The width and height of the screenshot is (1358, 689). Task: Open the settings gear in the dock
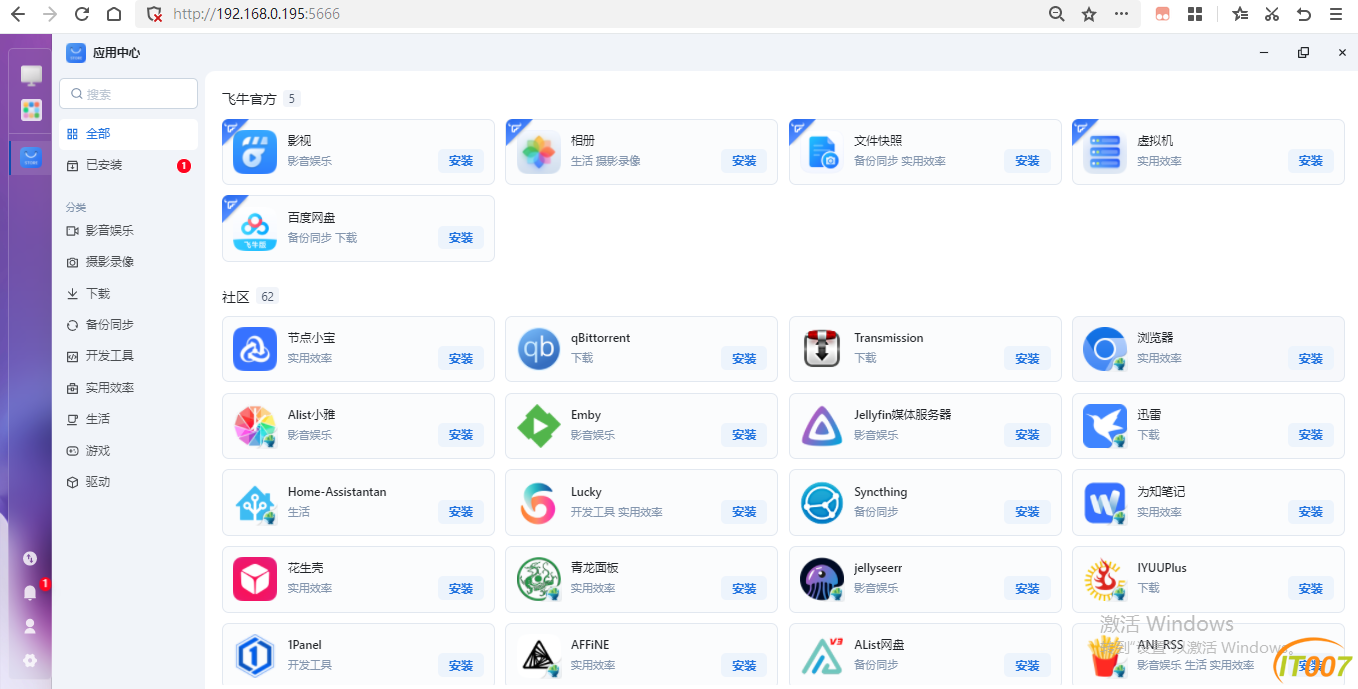(x=30, y=660)
